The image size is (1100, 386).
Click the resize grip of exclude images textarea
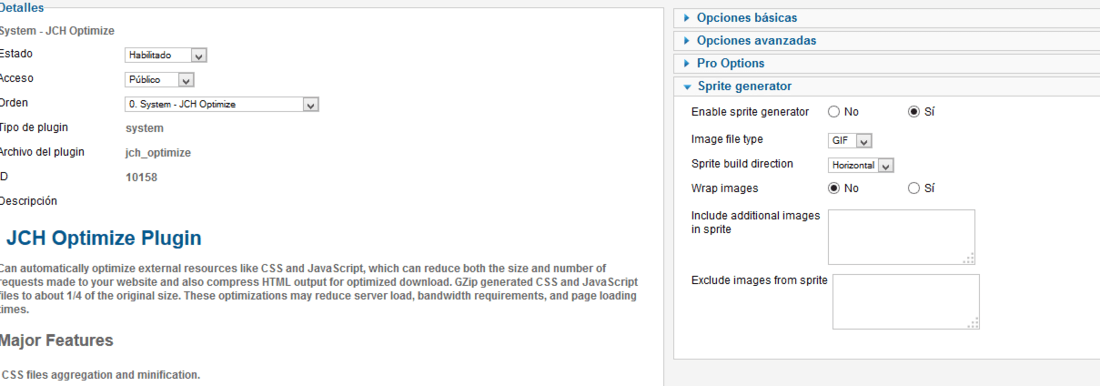tap(974, 323)
